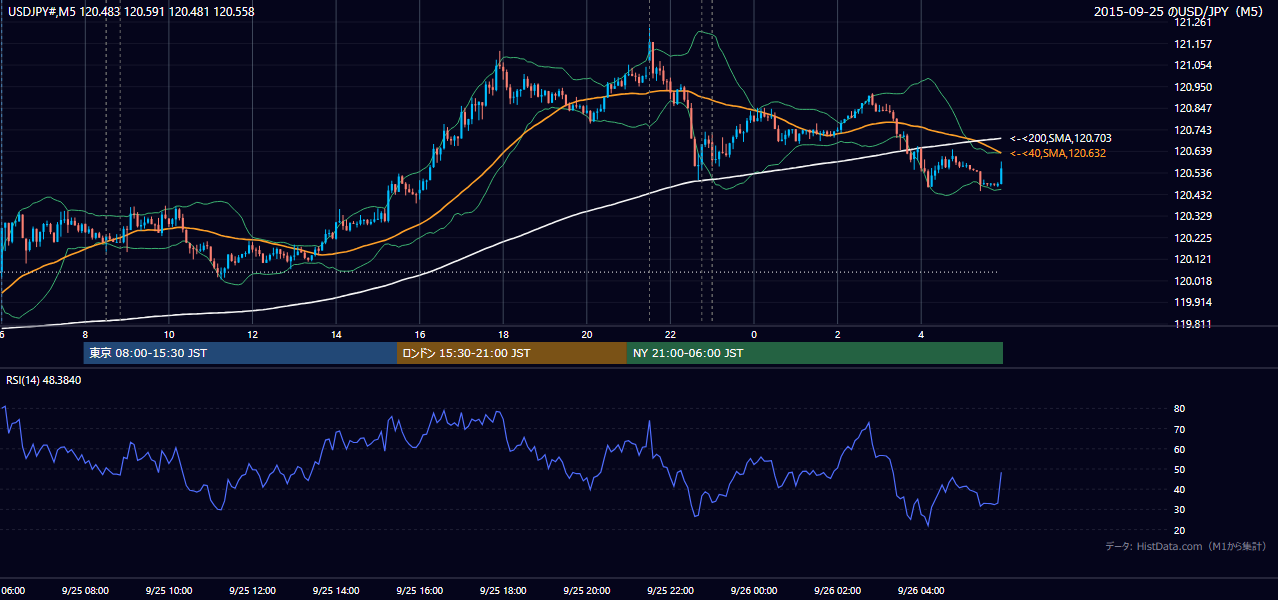Click RSI scale value 30
This screenshot has height=600, width=1278.
1180,510
